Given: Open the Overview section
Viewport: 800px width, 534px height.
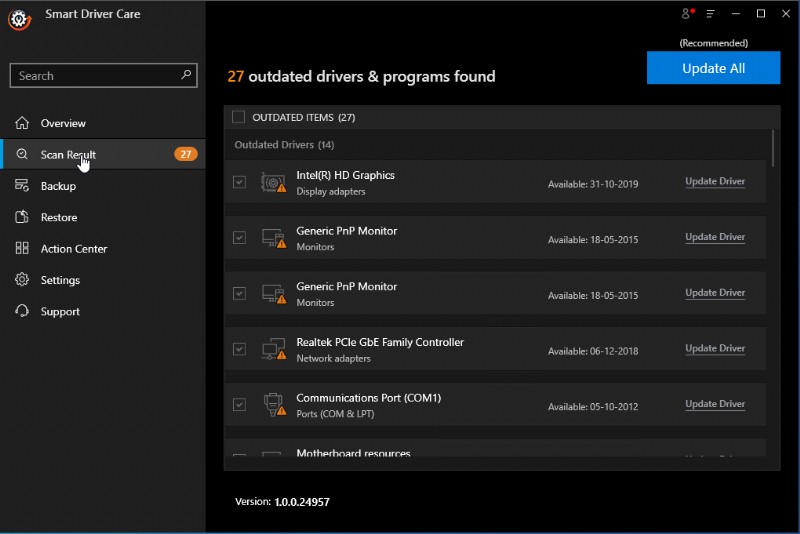Looking at the screenshot, I should click(63, 123).
